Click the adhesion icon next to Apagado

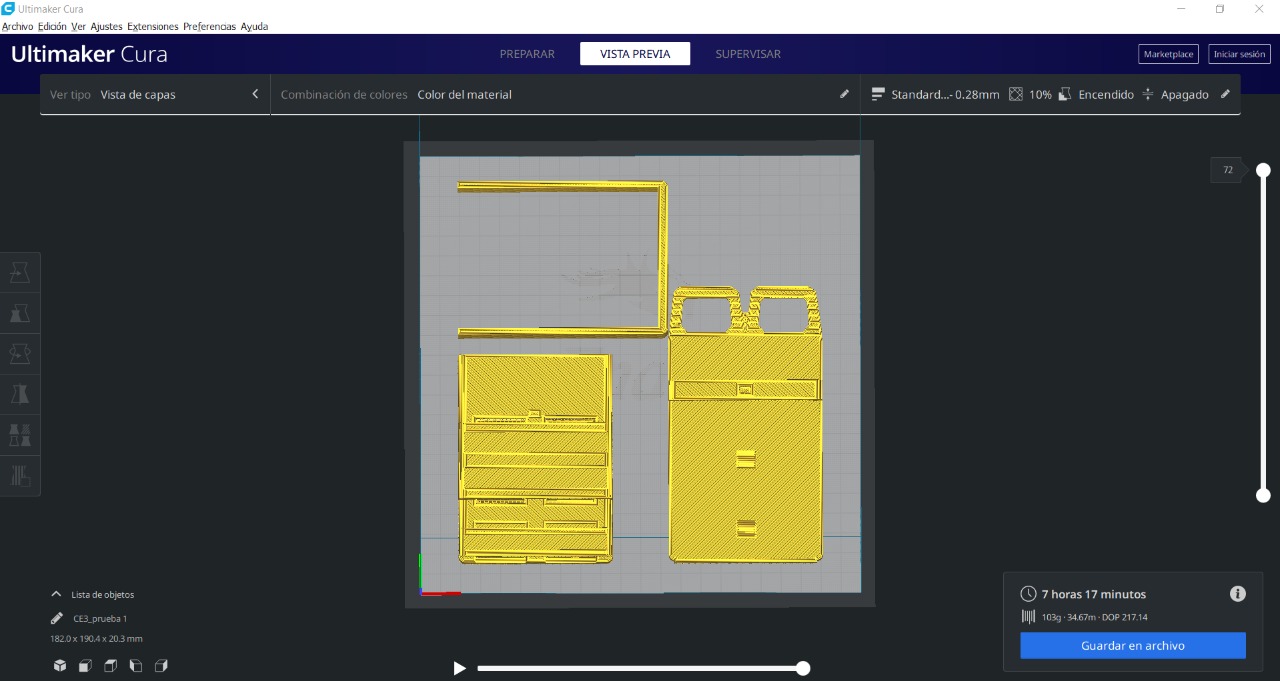click(1148, 94)
